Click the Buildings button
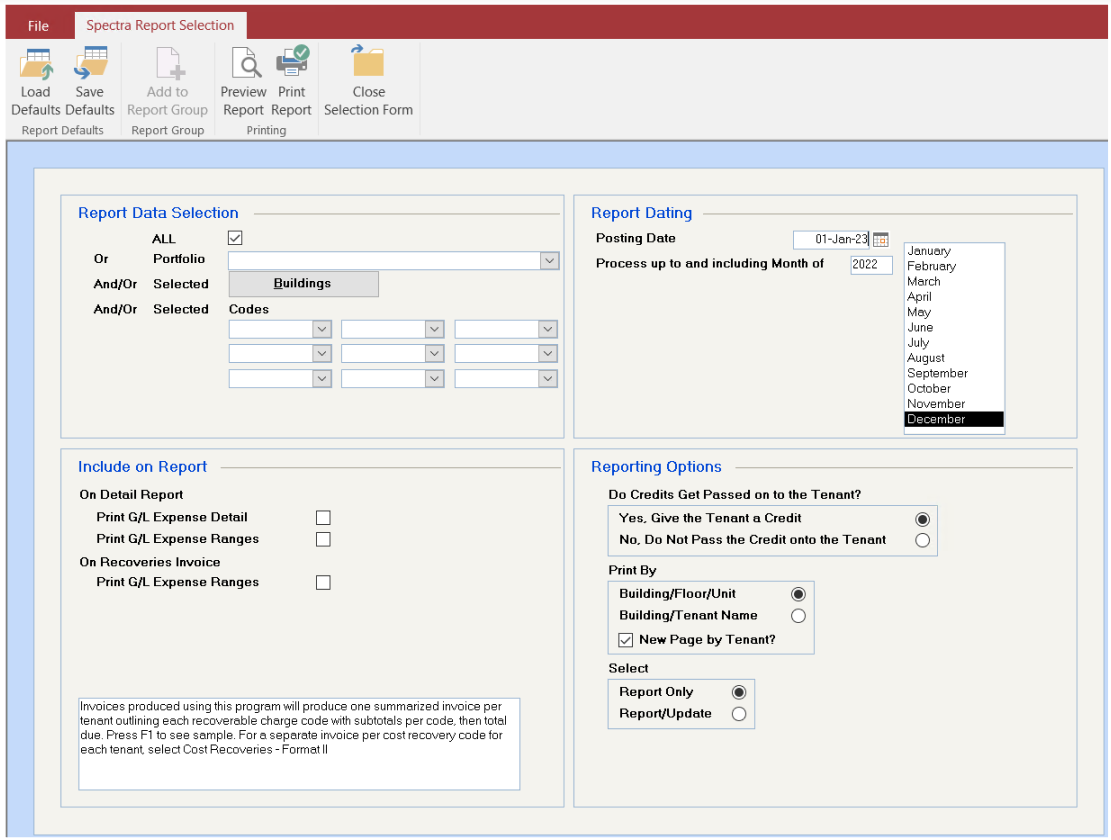 tap(303, 284)
